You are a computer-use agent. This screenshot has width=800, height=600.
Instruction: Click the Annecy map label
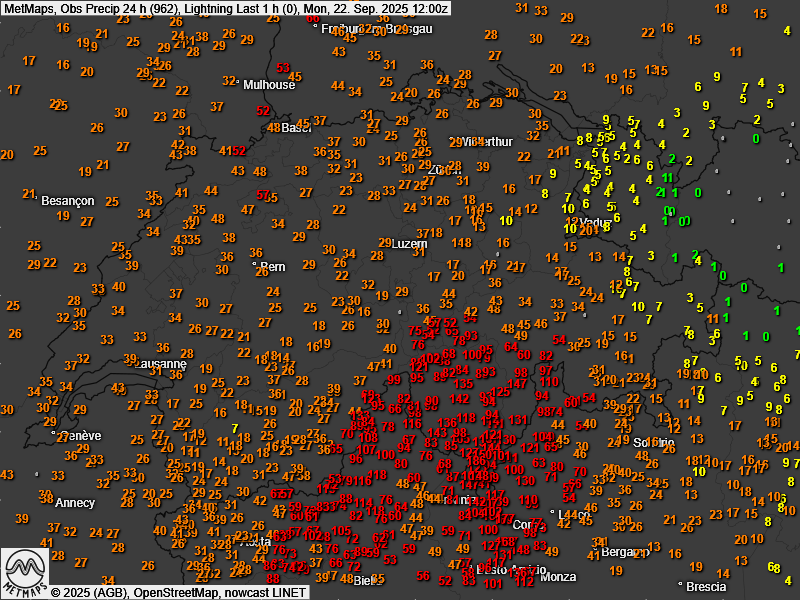75,502
